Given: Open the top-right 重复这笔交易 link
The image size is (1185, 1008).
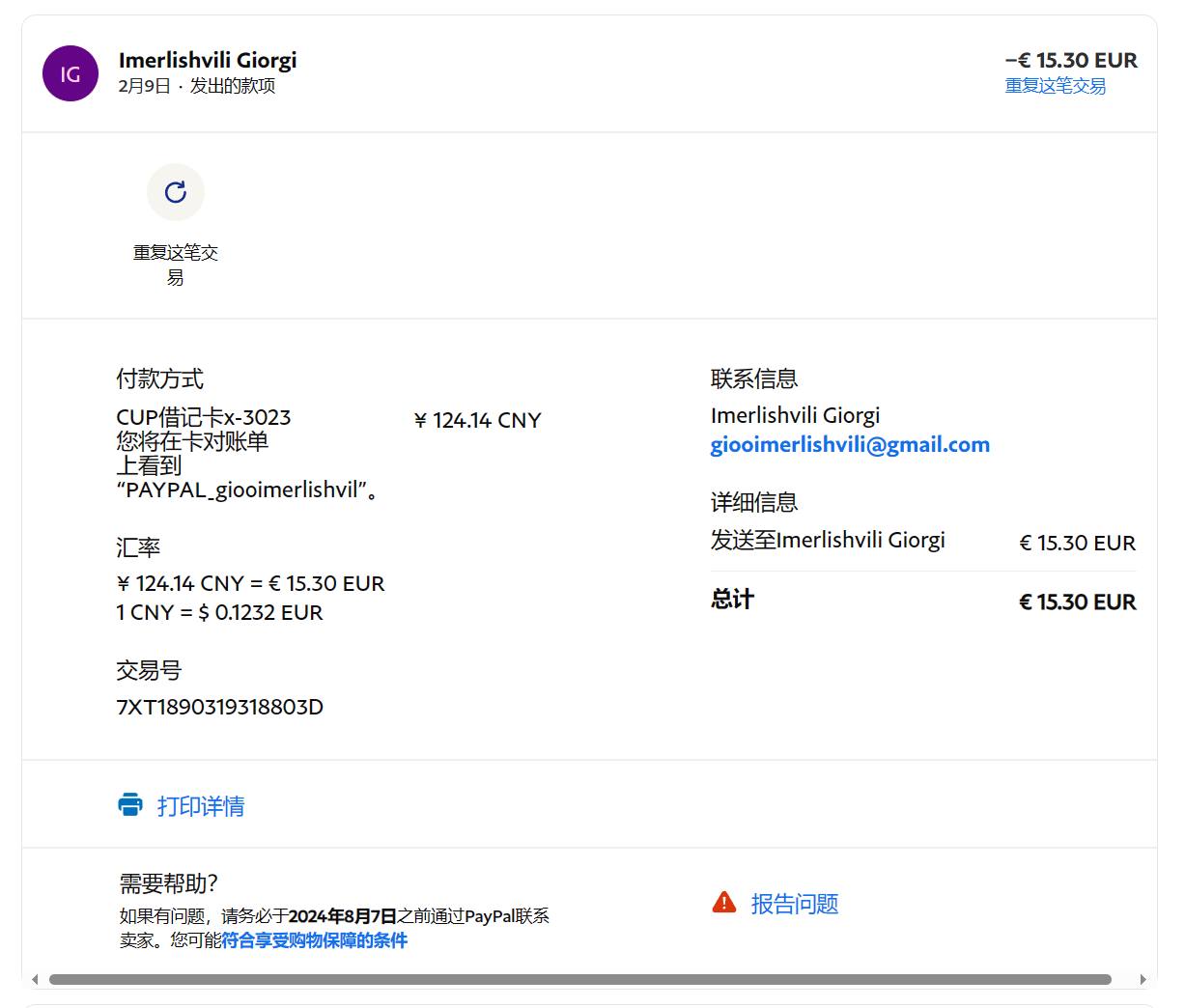Looking at the screenshot, I should click(x=1055, y=86).
